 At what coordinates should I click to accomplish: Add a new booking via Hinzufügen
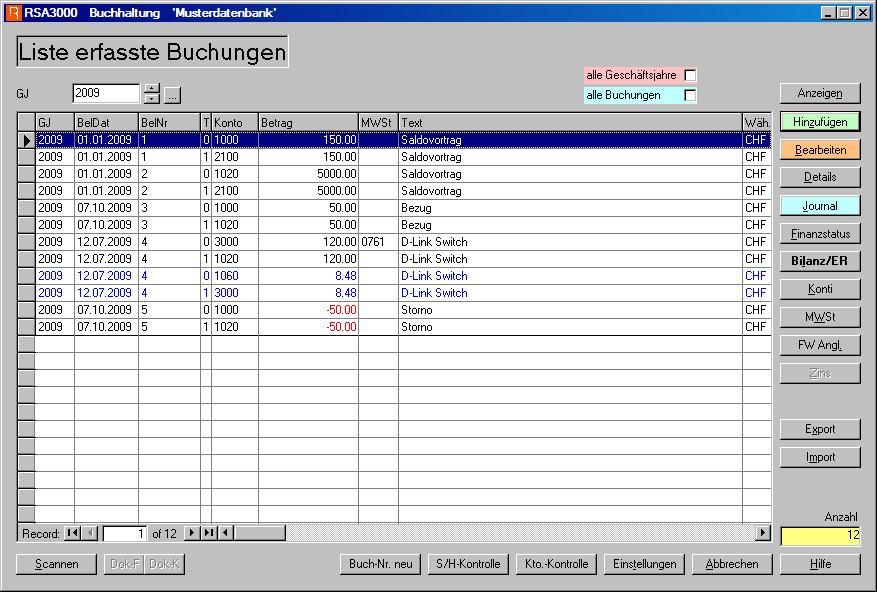point(819,122)
